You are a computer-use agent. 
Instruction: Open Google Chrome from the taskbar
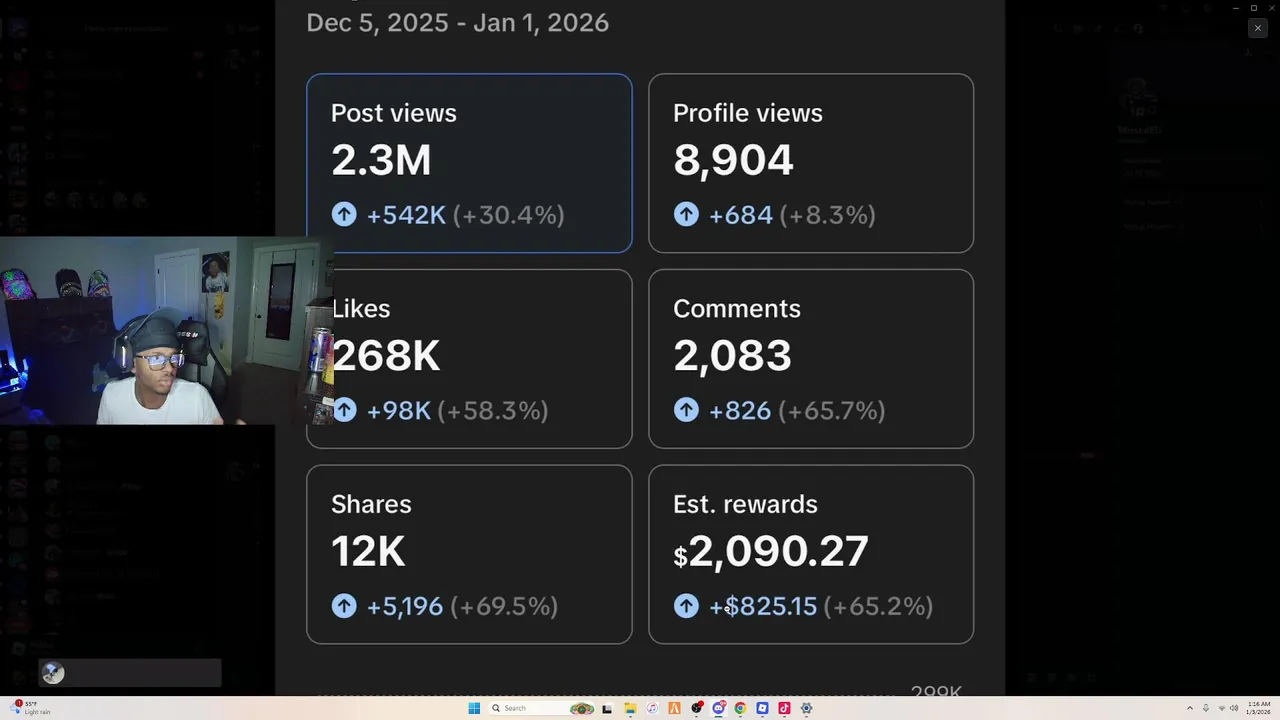tap(740, 708)
